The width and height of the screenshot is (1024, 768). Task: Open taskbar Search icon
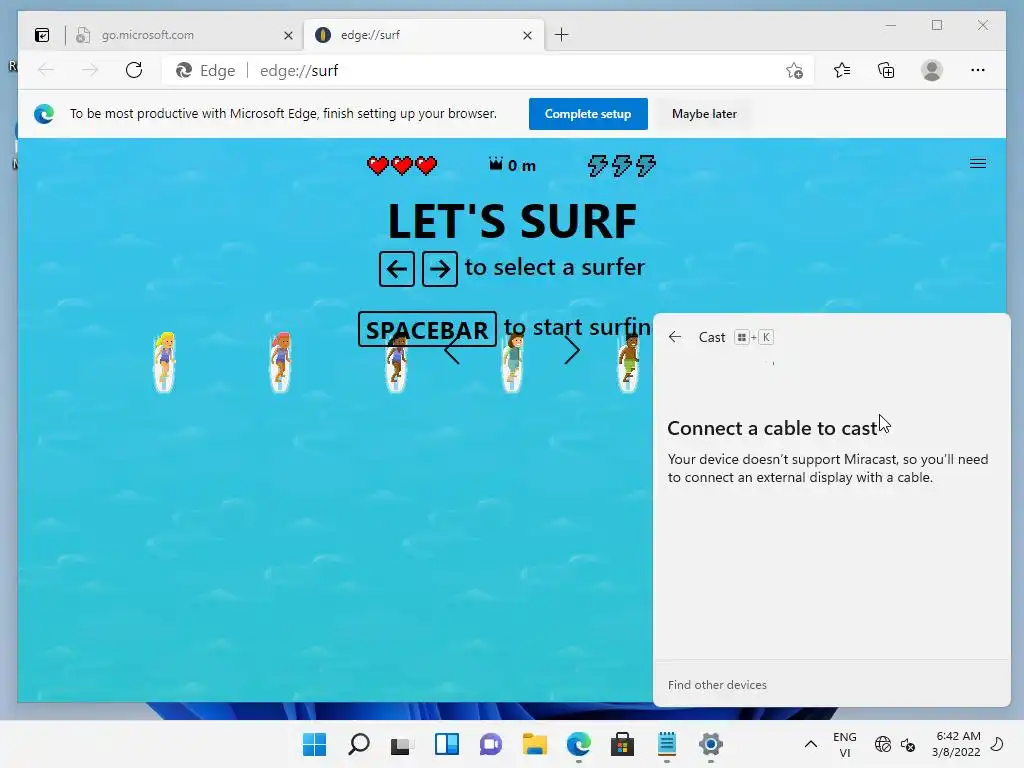(x=359, y=744)
